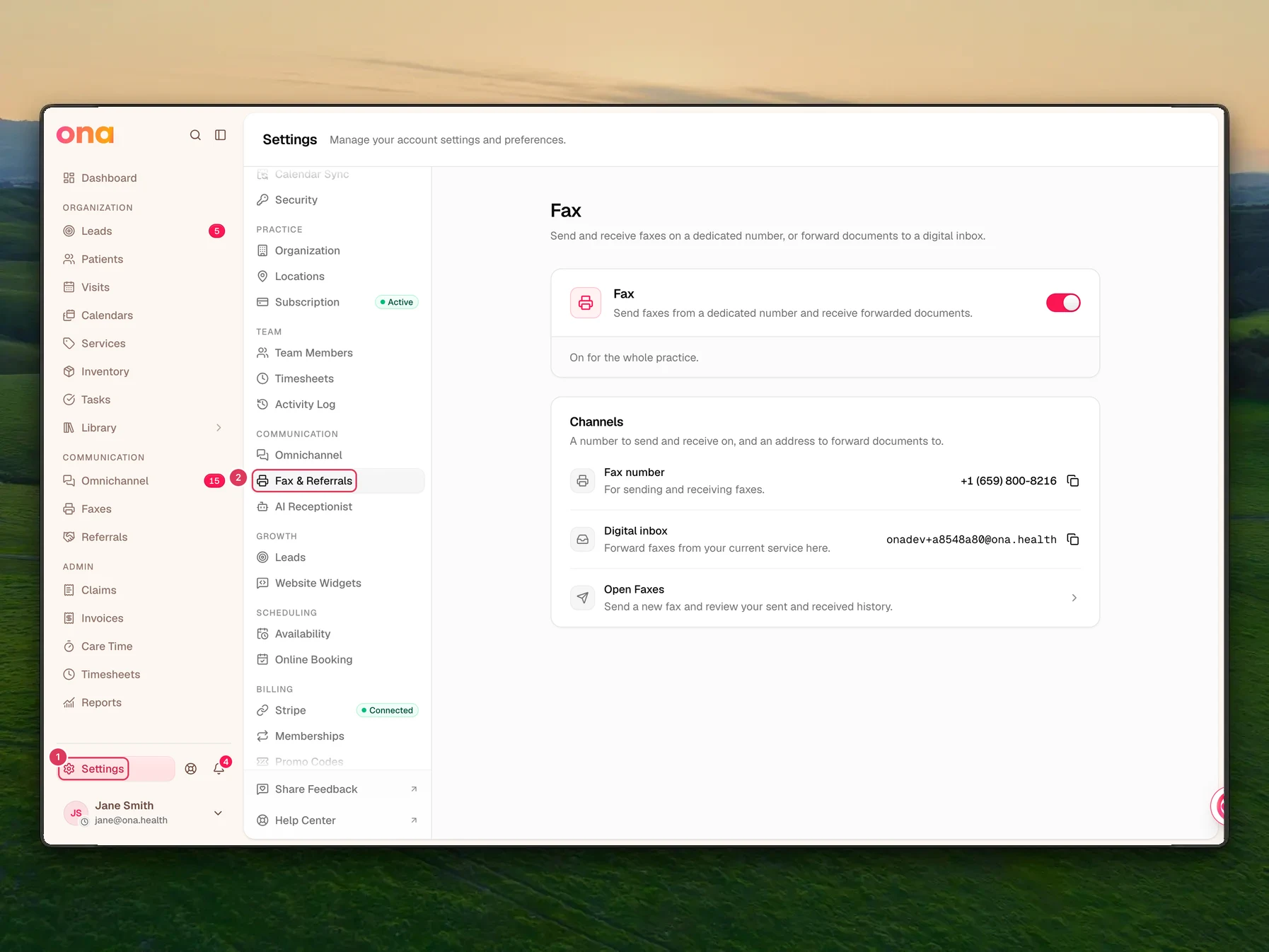This screenshot has width=1269, height=952.
Task: Open Team Members settings
Action: [337, 353]
